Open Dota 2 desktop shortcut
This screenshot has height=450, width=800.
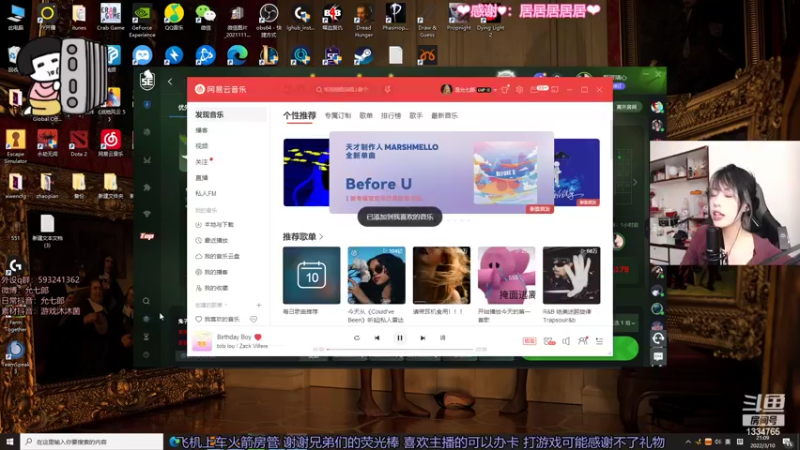(x=79, y=143)
